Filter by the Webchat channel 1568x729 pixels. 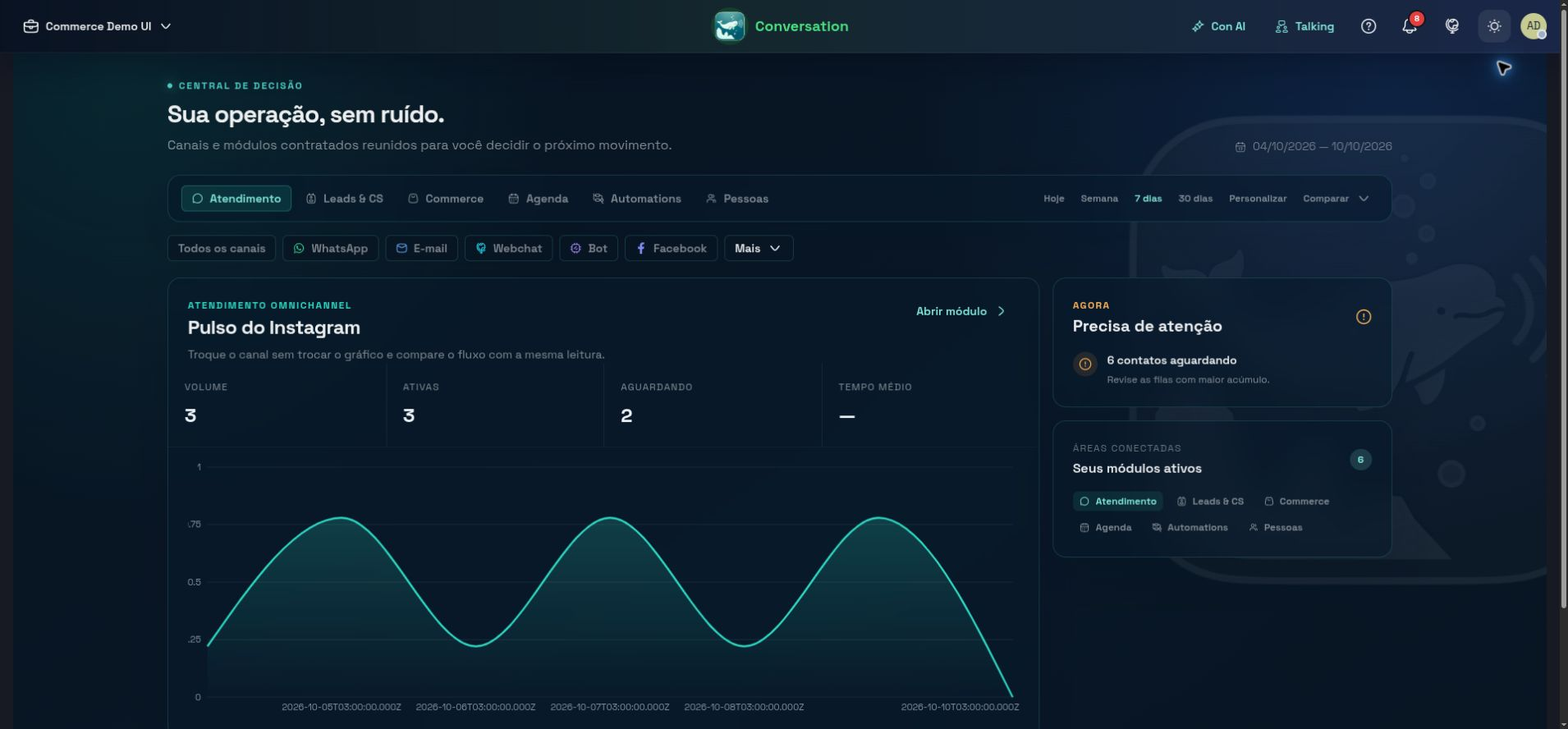click(509, 249)
